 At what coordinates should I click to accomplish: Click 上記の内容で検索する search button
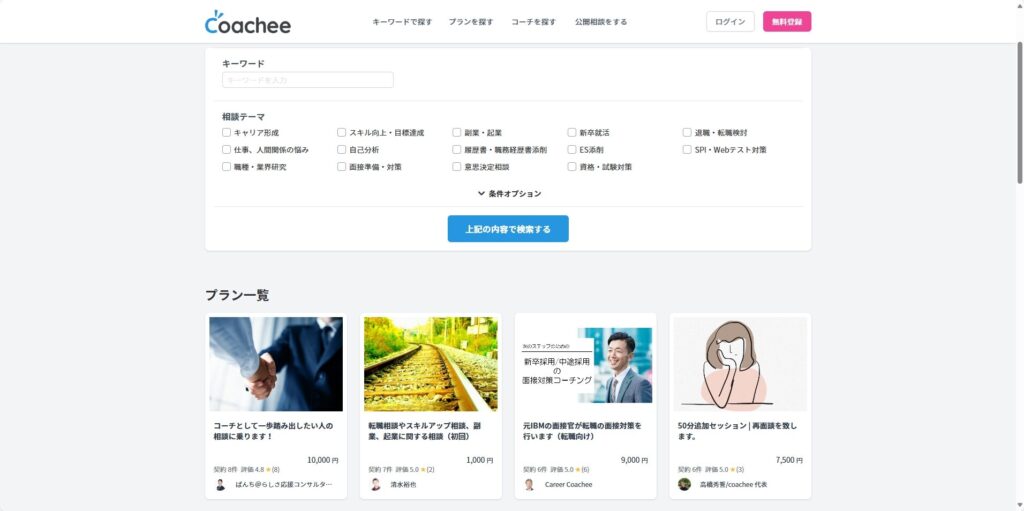[508, 229]
